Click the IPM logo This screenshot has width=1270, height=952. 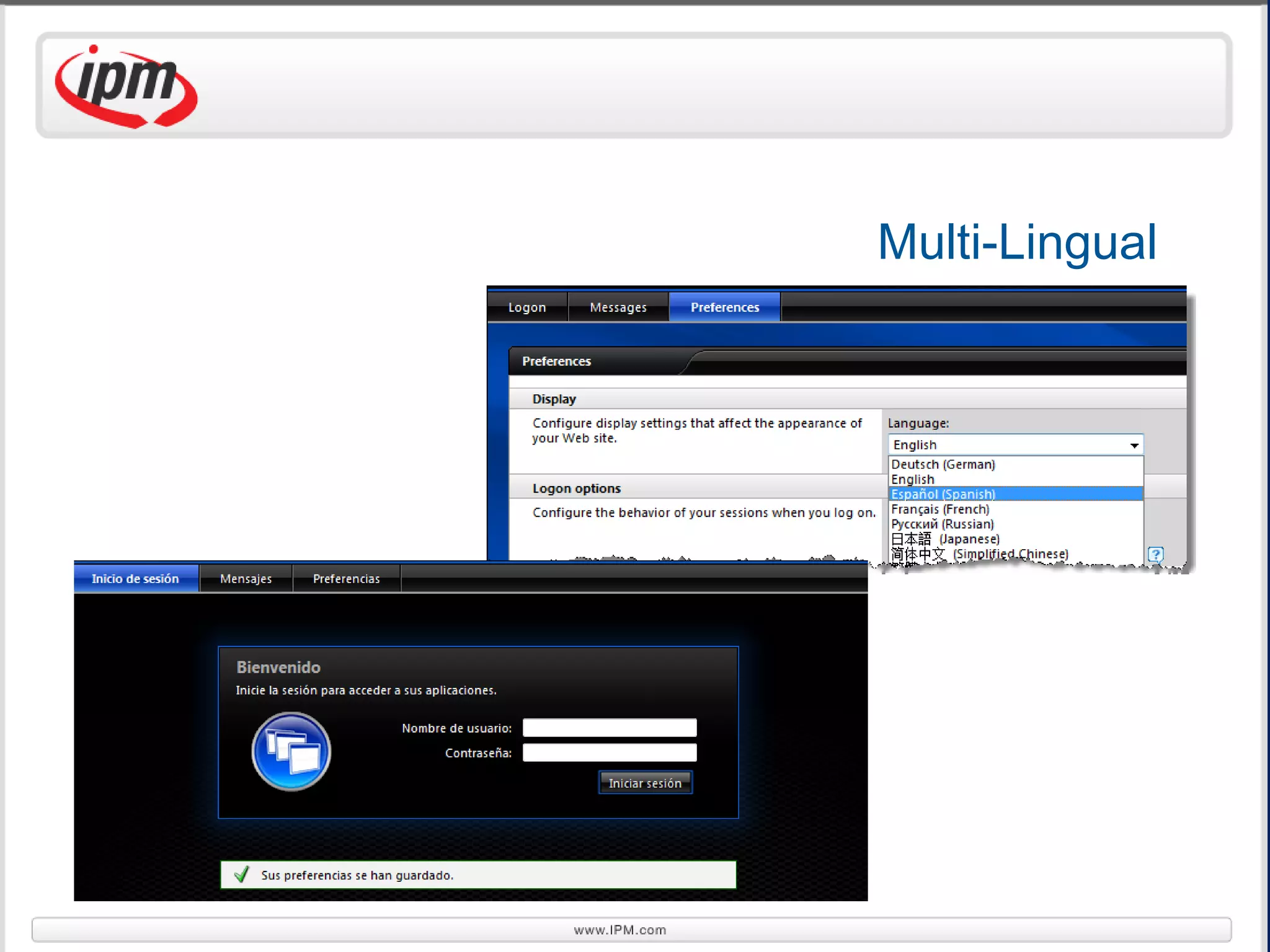127,87
